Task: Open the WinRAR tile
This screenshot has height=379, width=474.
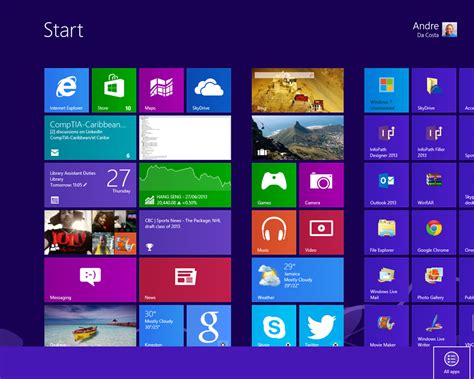Action: 434,185
